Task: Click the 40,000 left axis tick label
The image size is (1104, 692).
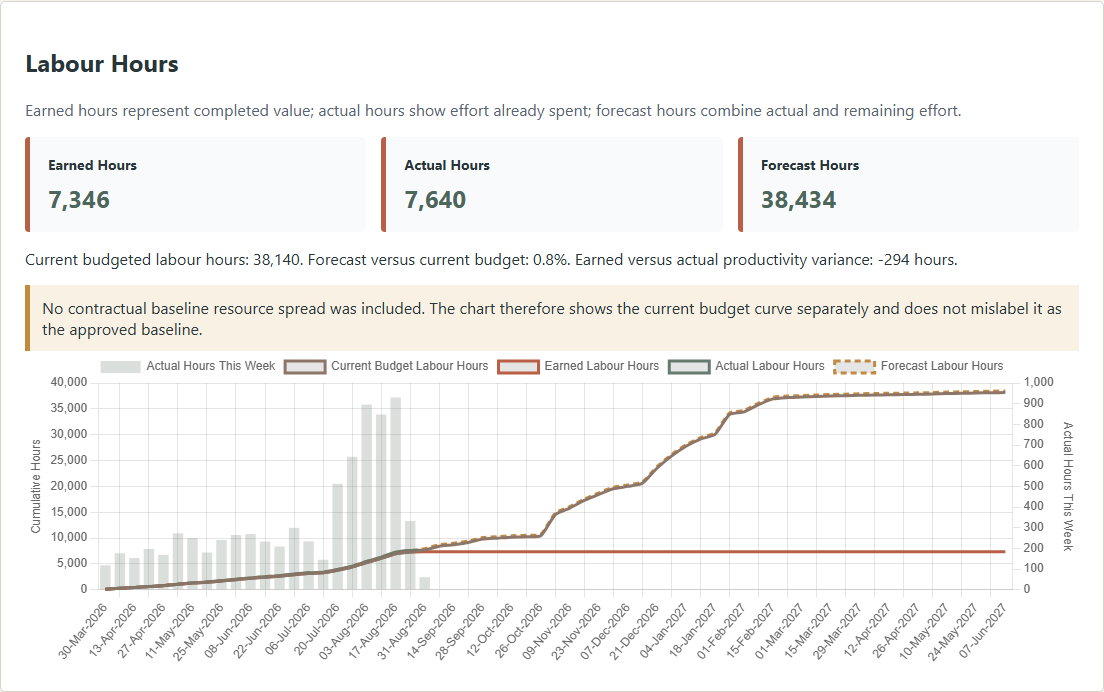Action: [69, 382]
